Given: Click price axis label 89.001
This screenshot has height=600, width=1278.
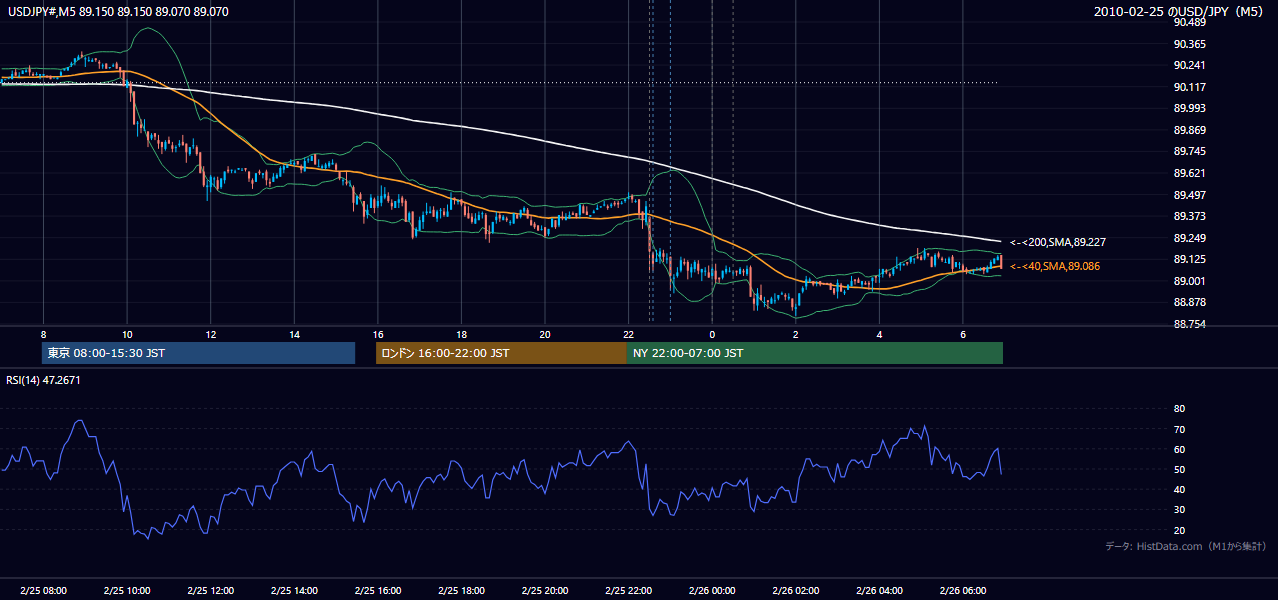Looking at the screenshot, I should click(1189, 281).
